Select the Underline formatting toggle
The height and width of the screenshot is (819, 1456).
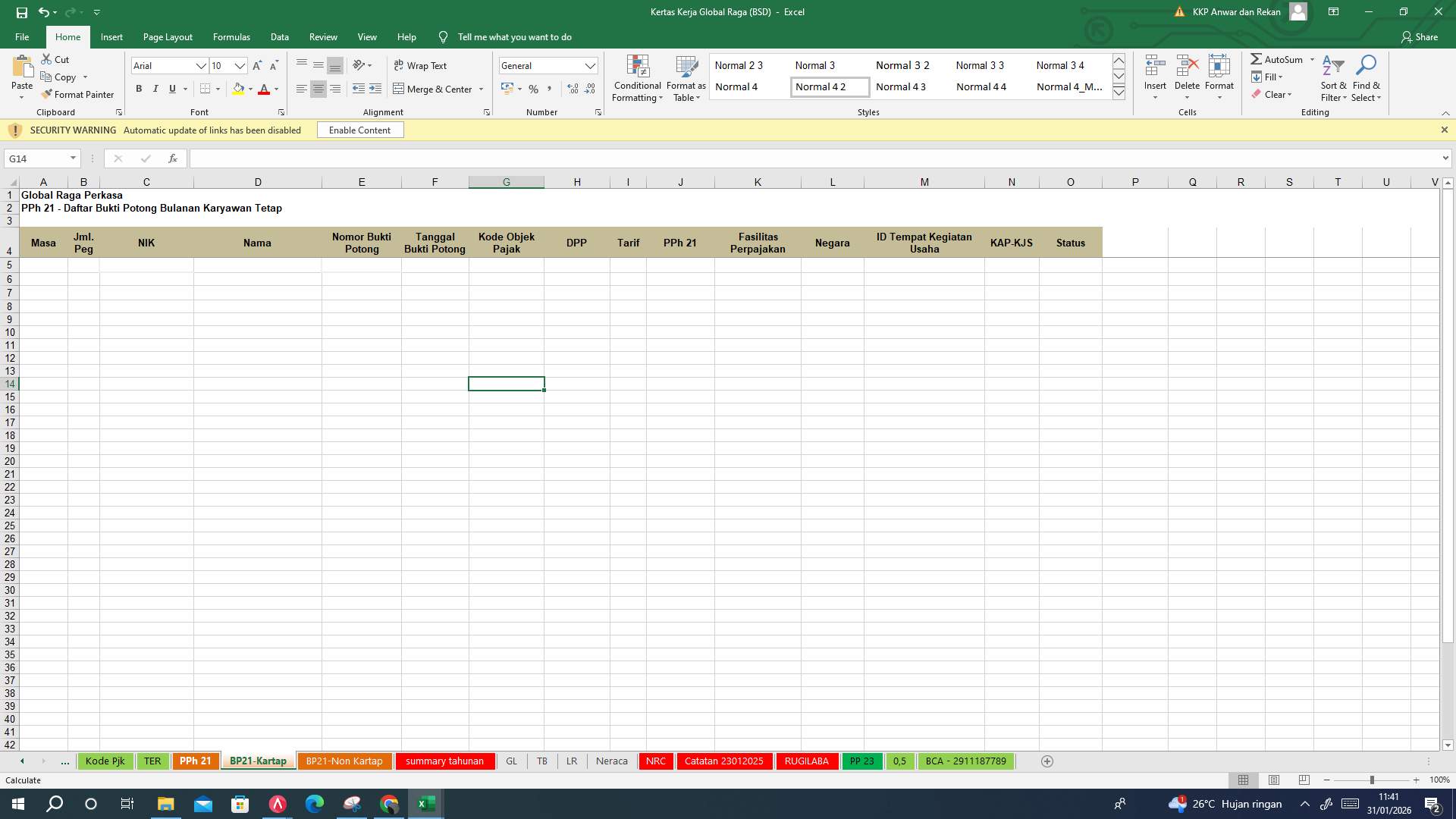click(171, 89)
